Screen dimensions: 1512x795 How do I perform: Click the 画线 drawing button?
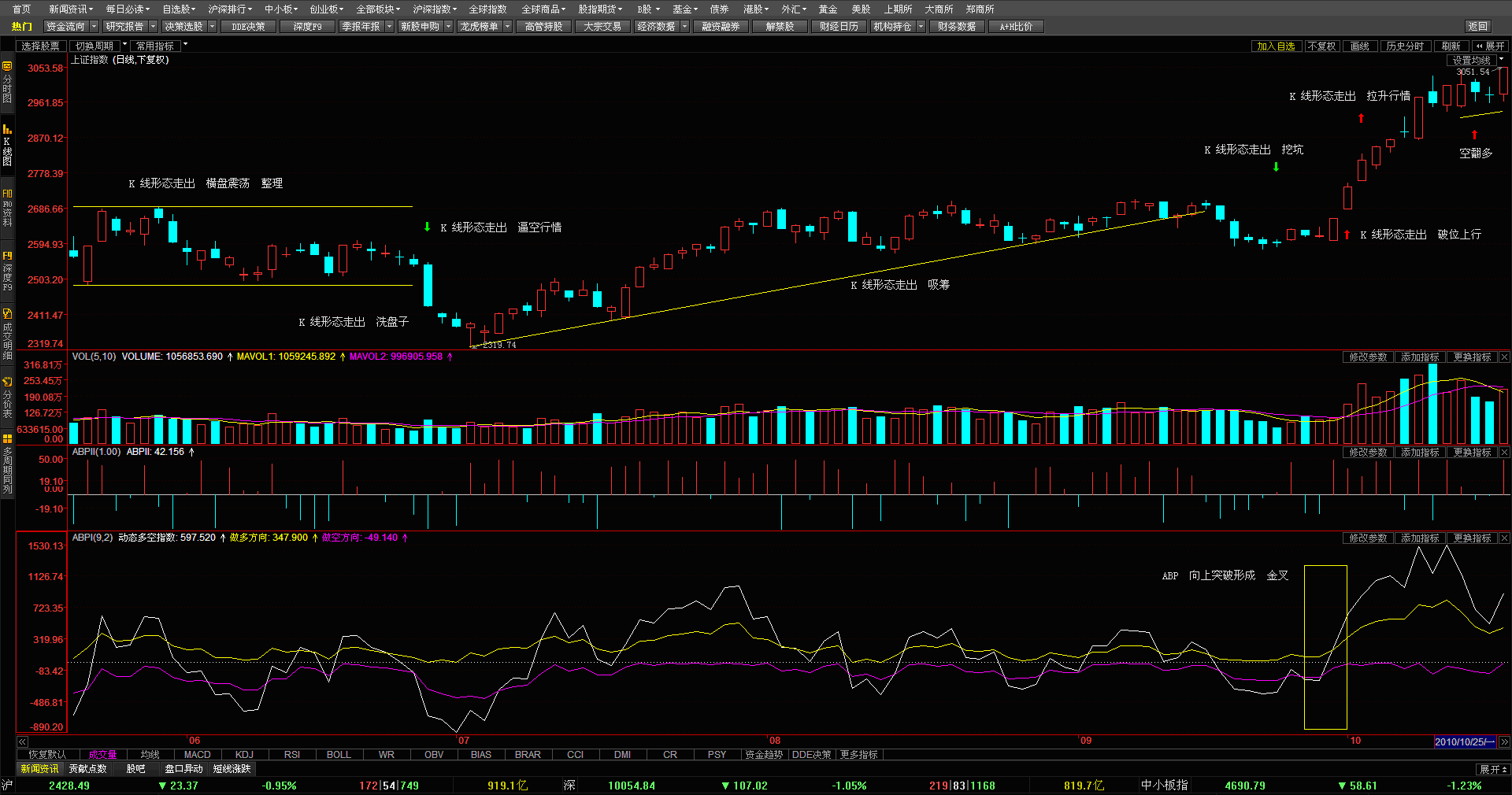pyautogui.click(x=1360, y=46)
